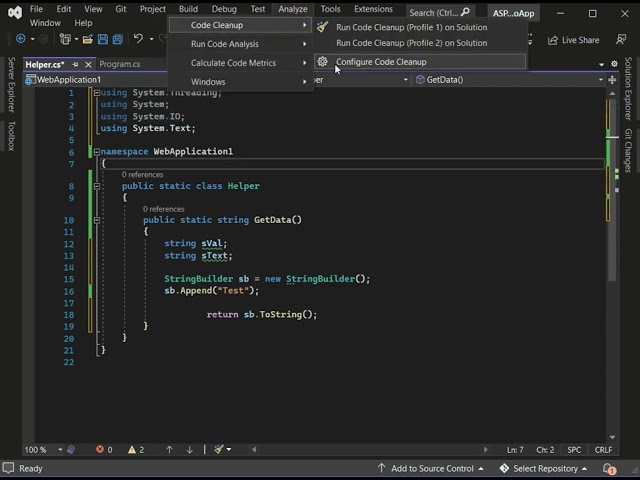Viewport: 640px width, 480px height.
Task: Open the notifications bell icon
Action: click(609, 469)
